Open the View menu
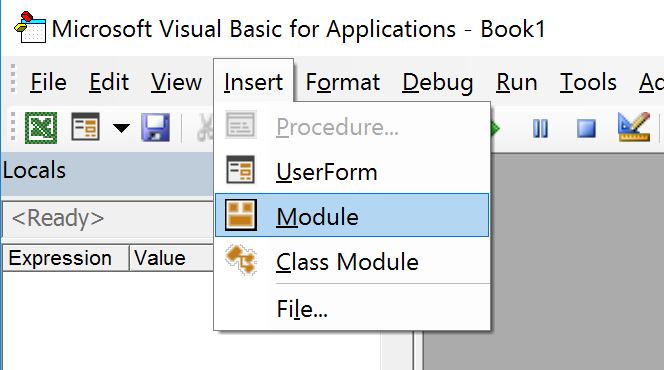The height and width of the screenshot is (370, 664). pos(177,82)
